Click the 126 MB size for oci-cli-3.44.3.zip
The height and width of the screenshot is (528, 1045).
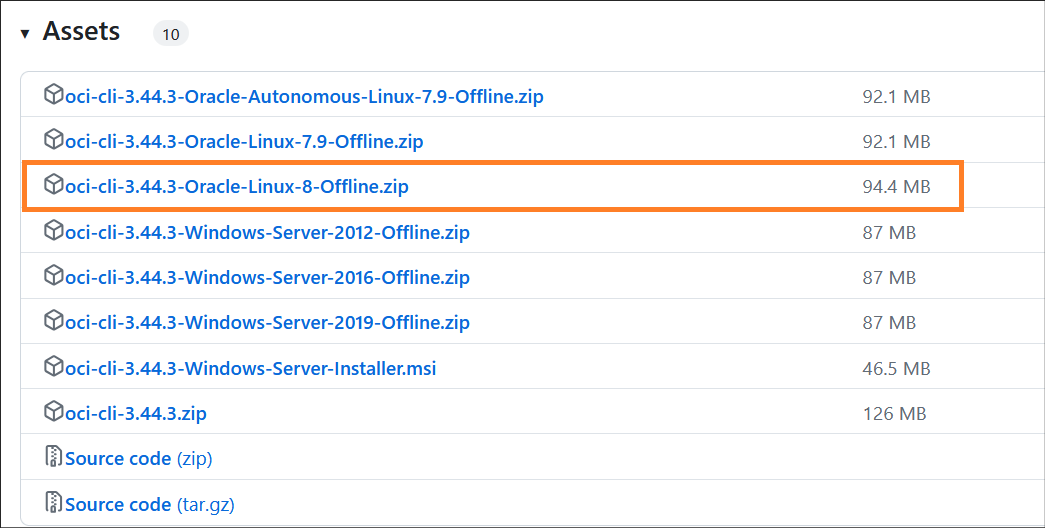coord(894,414)
